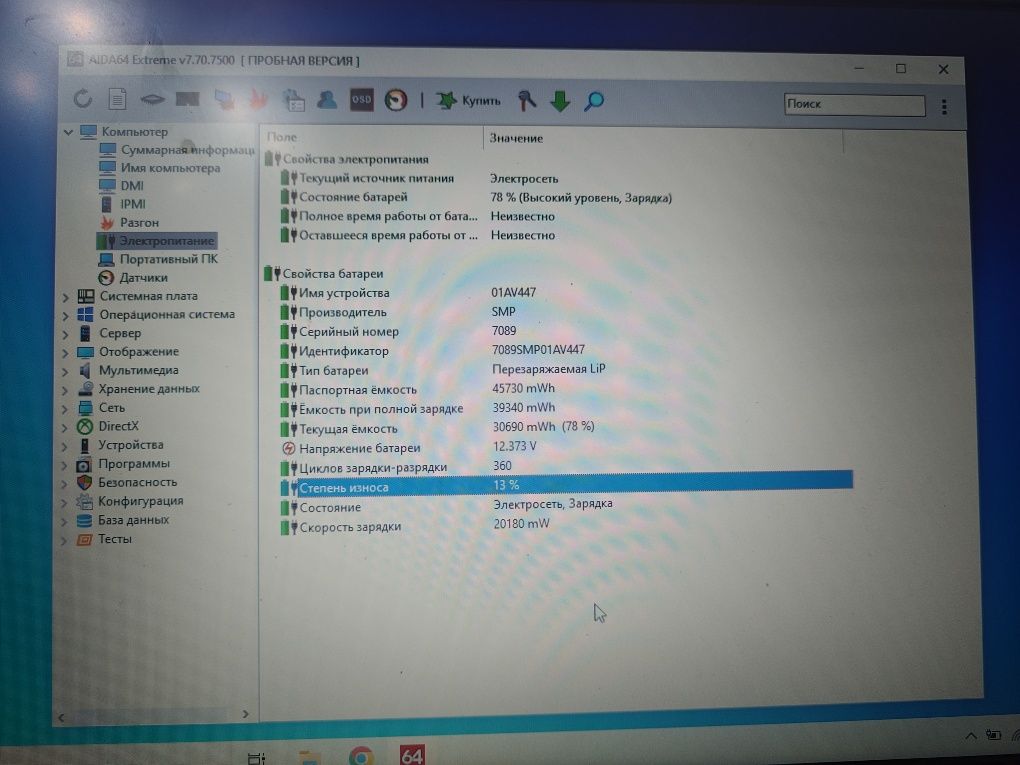Click the flame stability test icon
The width and height of the screenshot is (1020, 765).
tap(258, 100)
